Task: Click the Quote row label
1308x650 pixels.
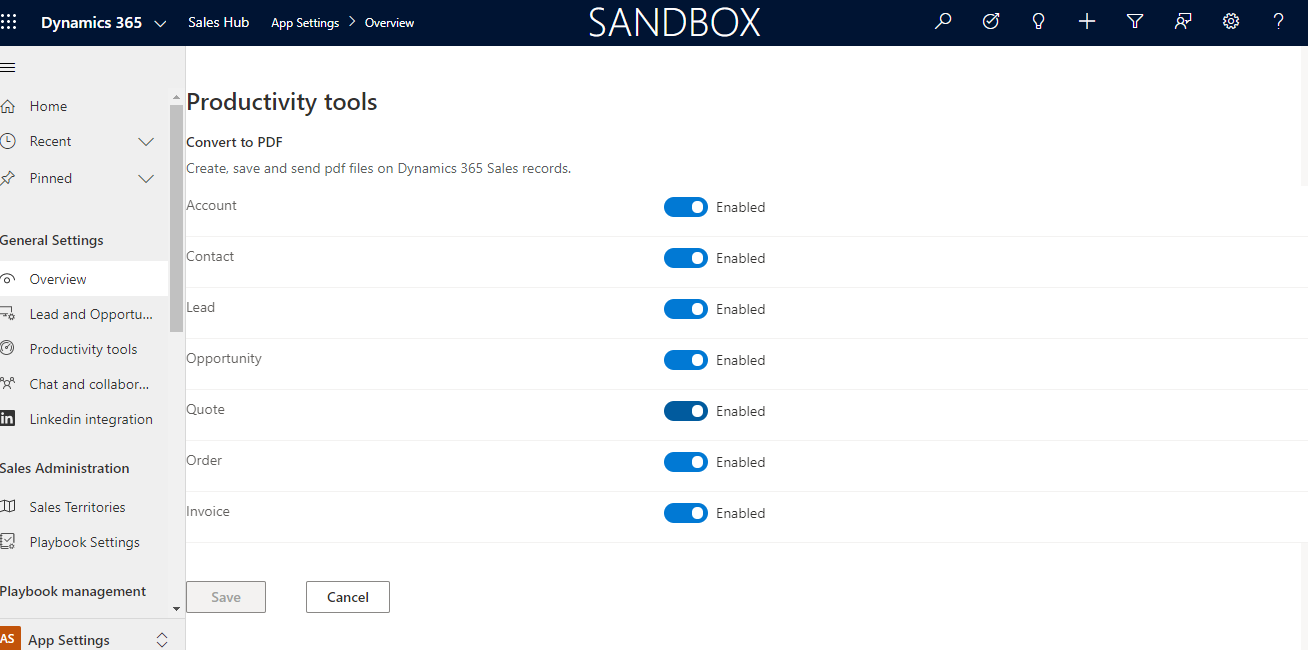Action: (x=206, y=409)
